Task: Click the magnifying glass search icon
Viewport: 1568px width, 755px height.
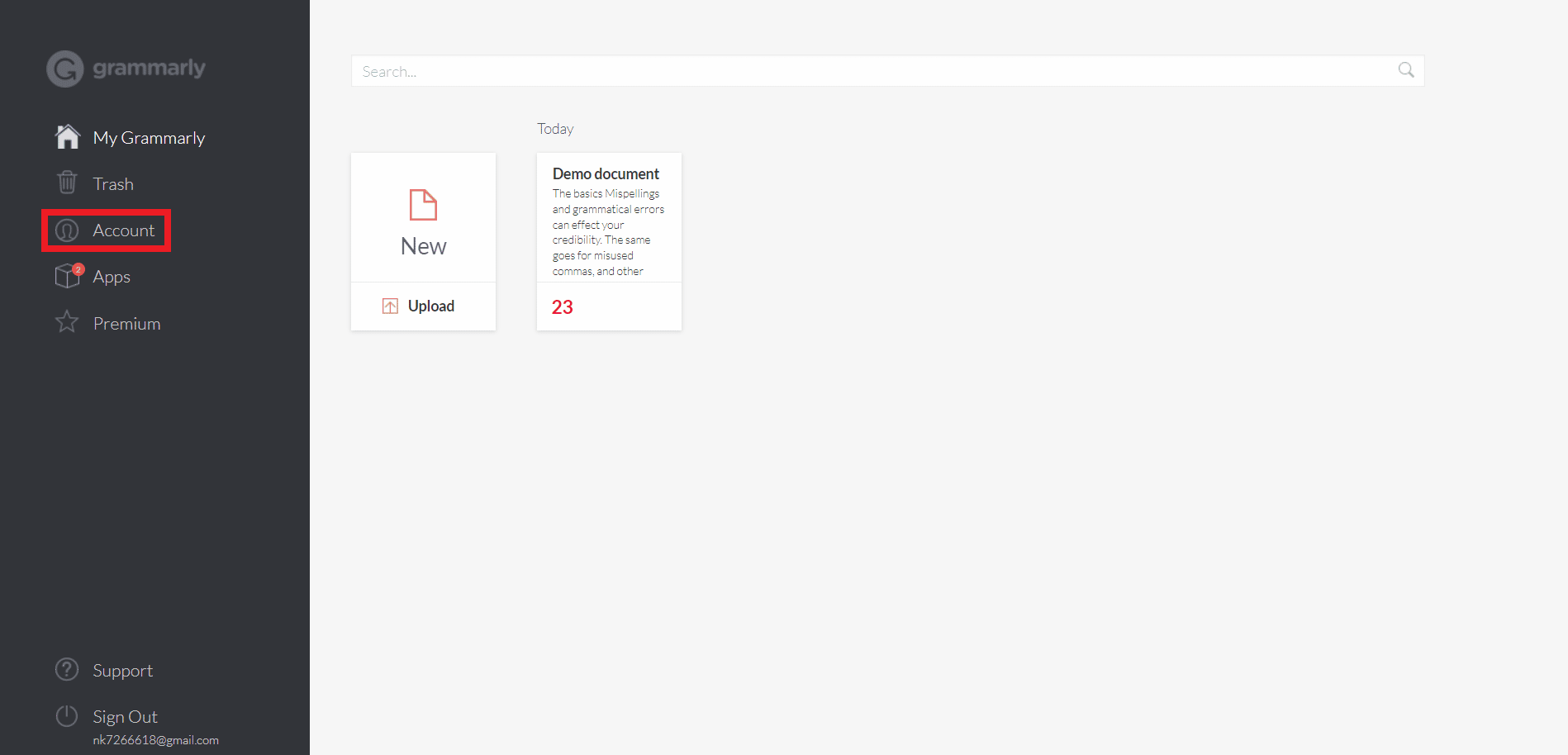Action: tap(1406, 70)
